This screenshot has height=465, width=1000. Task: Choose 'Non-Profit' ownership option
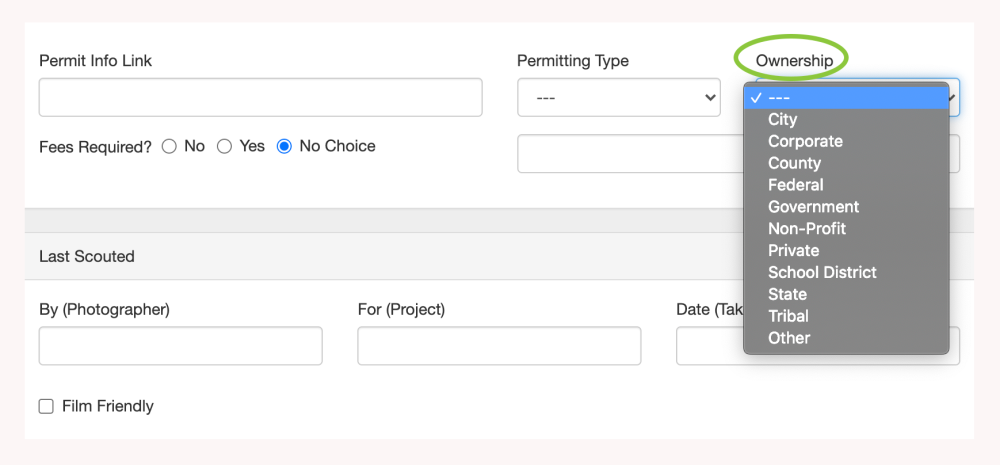(x=806, y=229)
